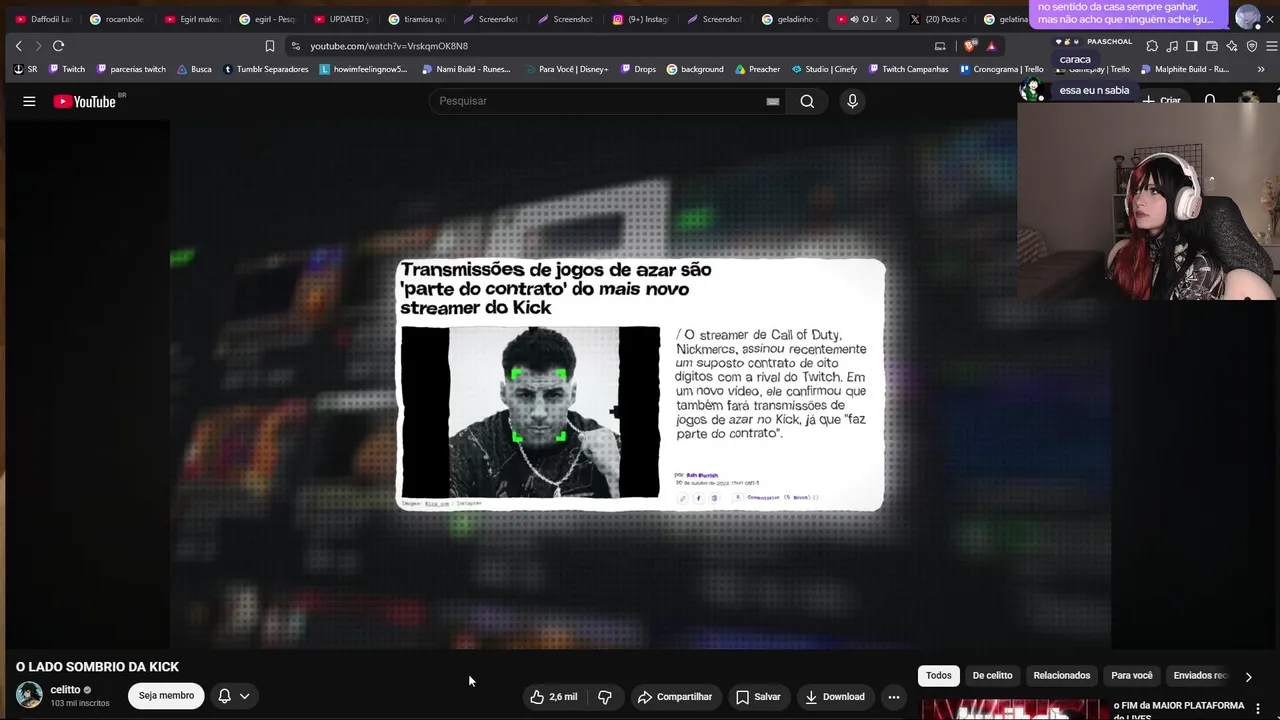1280x720 pixels.
Task: Open the celitto channel name link
Action: 65,690
